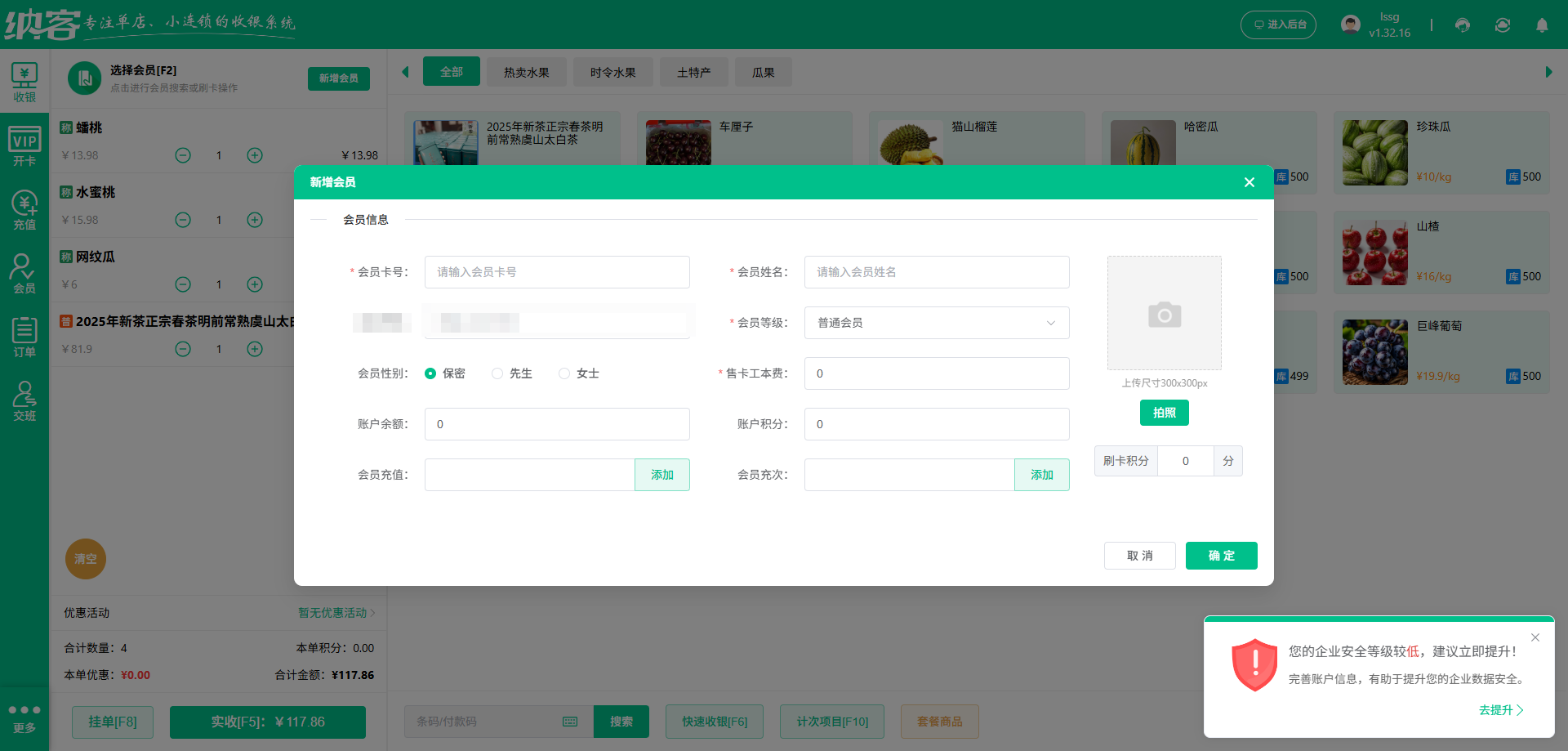1568x751 pixels.
Task: Select the 交班 shift-change sidebar icon
Action: (24, 400)
